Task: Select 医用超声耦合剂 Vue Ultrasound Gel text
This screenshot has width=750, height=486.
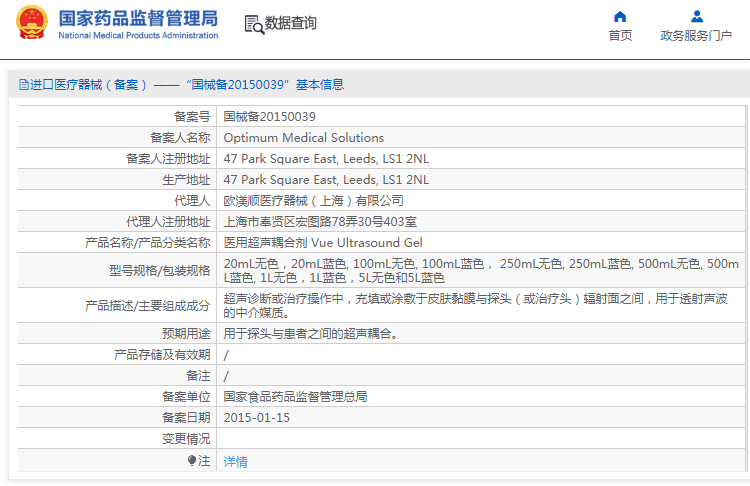Action: [323, 243]
